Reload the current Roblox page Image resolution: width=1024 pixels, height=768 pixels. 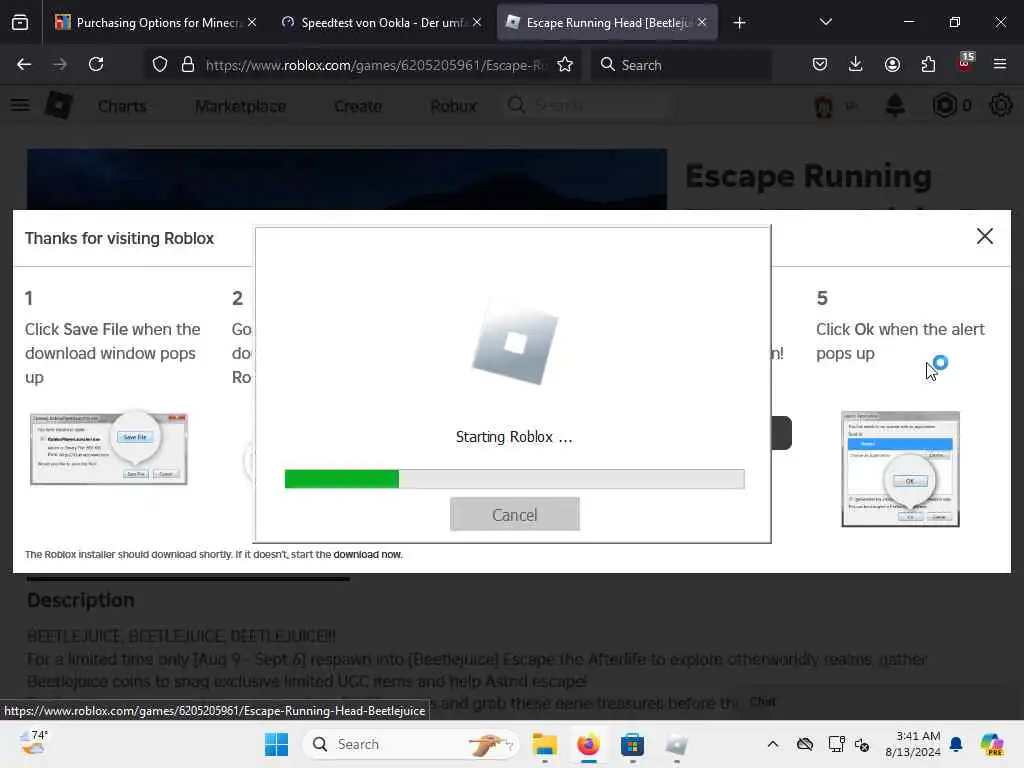pyautogui.click(x=96, y=64)
